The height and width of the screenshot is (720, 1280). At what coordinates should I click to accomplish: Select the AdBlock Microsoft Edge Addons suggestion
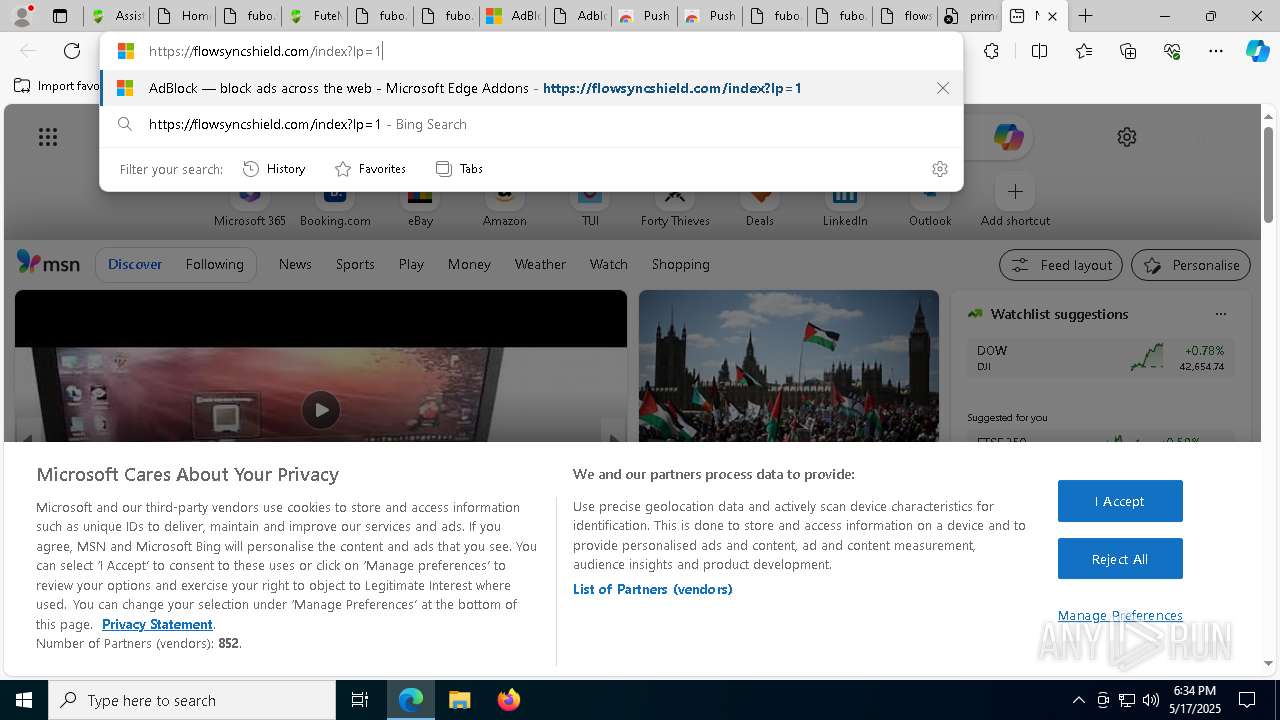[531, 88]
